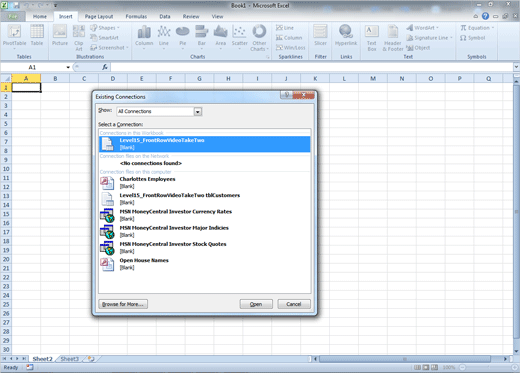Image resolution: width=520 pixels, height=373 pixels.
Task: Select Level15_FrontRowVideoTakeTwo tblCustomers connection
Action: [x=205, y=199]
